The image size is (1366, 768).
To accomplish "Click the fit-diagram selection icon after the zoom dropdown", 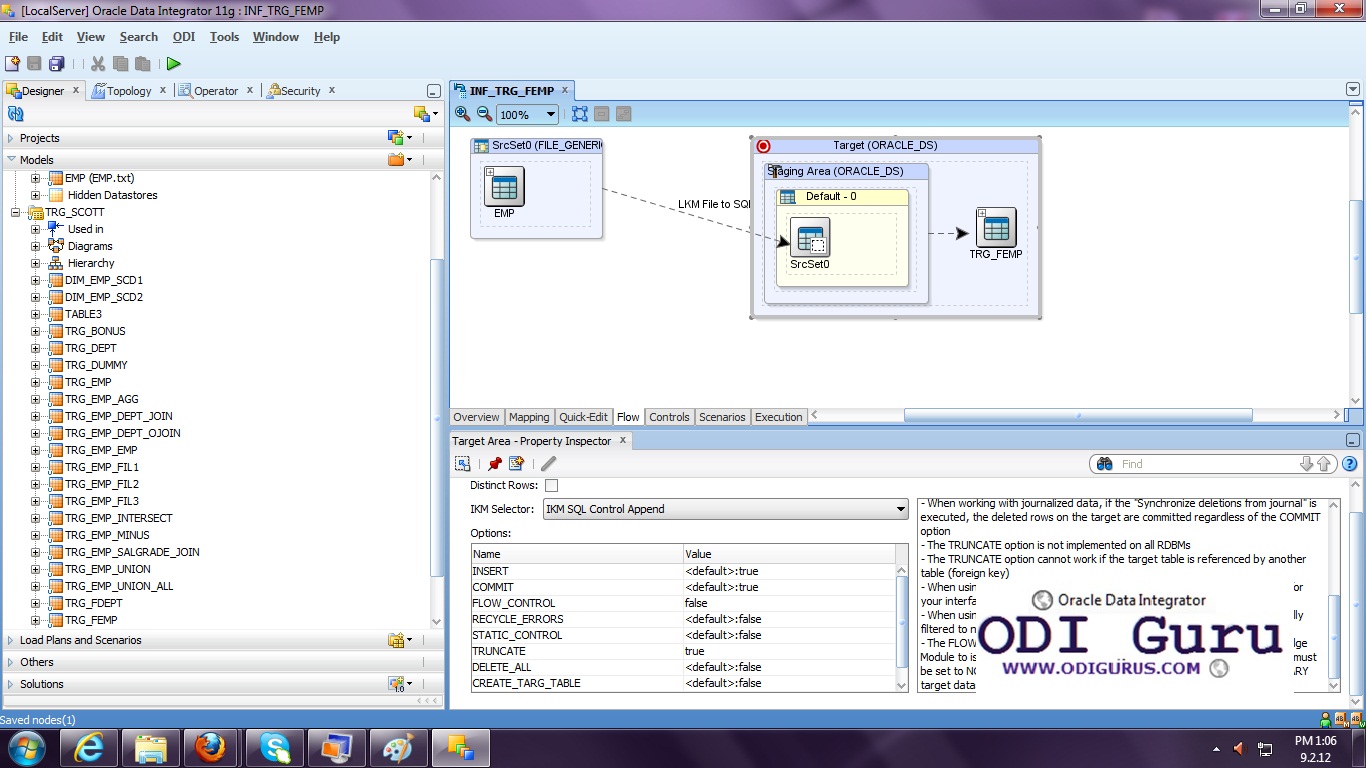I will (x=579, y=113).
